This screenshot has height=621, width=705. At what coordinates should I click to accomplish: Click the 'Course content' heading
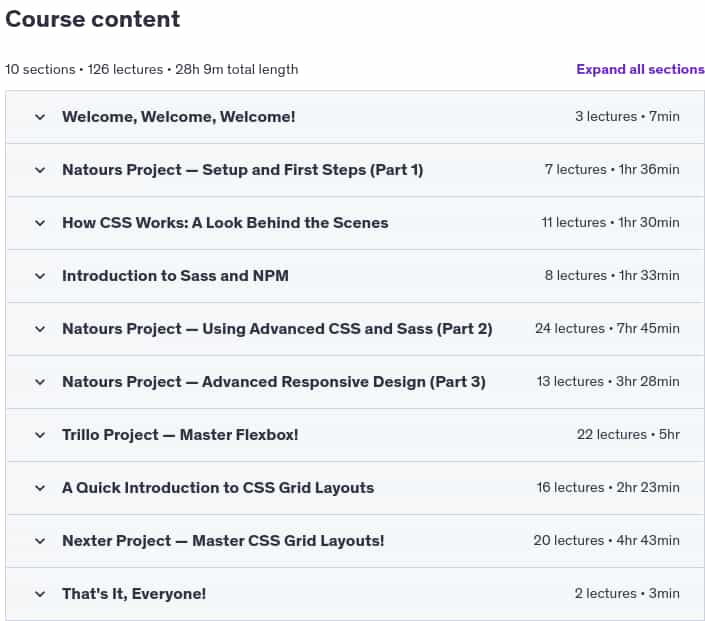pos(93,19)
